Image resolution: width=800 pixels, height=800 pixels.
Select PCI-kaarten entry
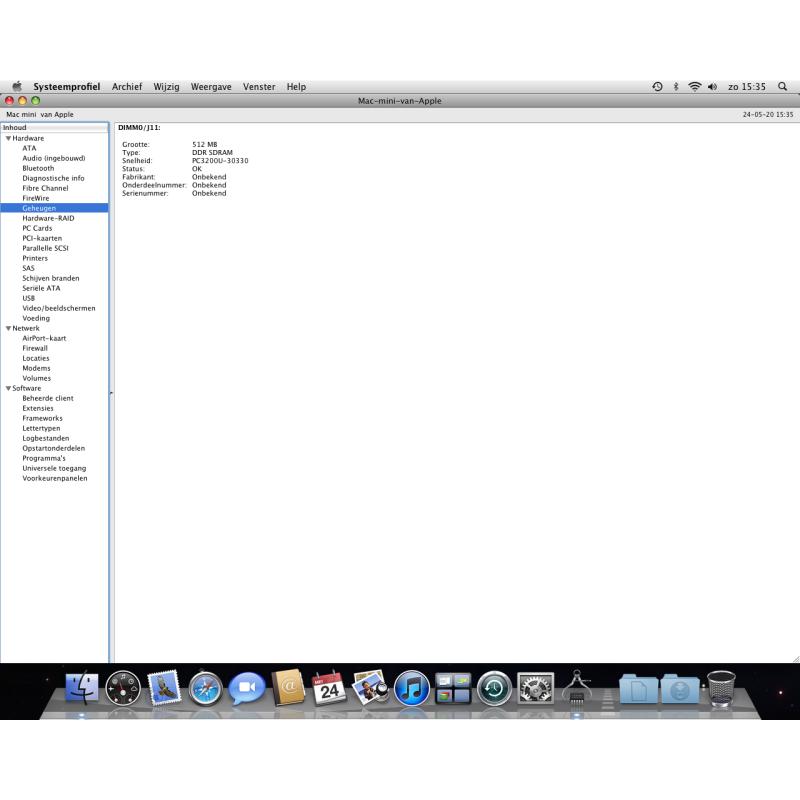point(42,238)
